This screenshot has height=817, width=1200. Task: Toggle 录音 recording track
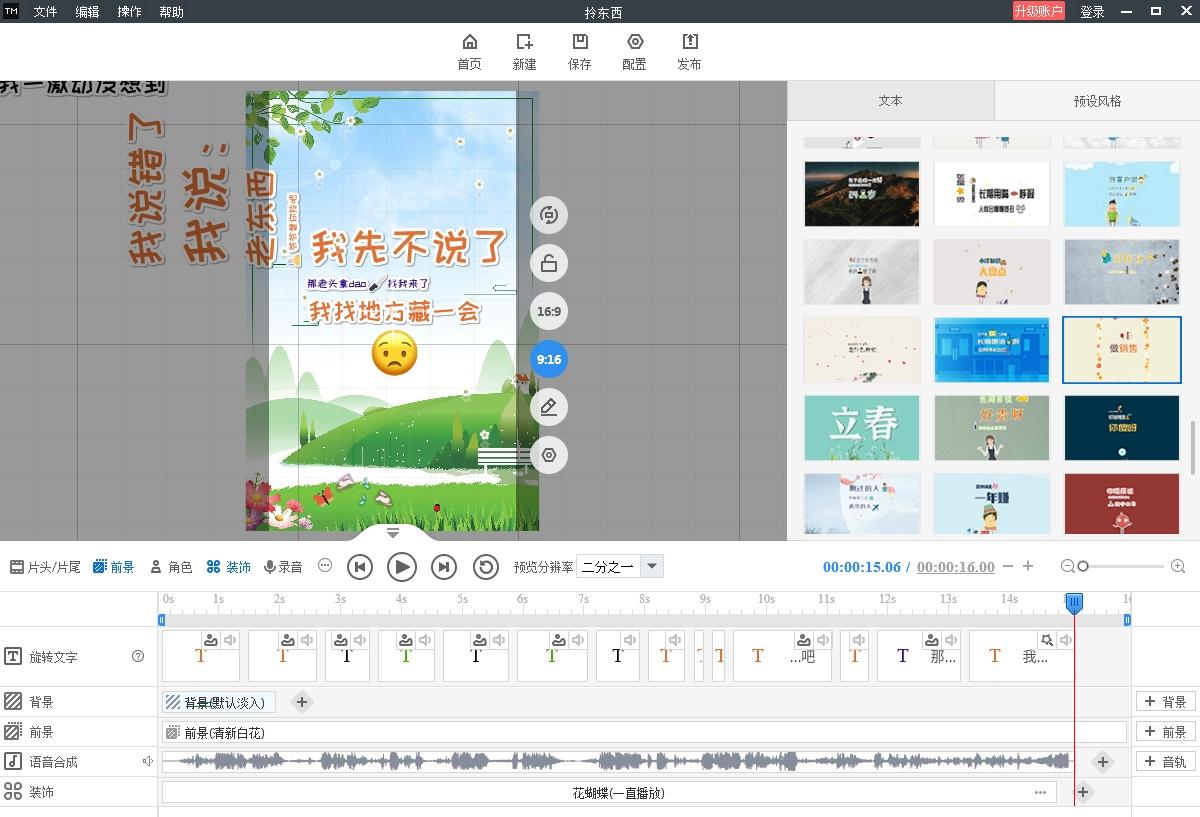coord(283,567)
